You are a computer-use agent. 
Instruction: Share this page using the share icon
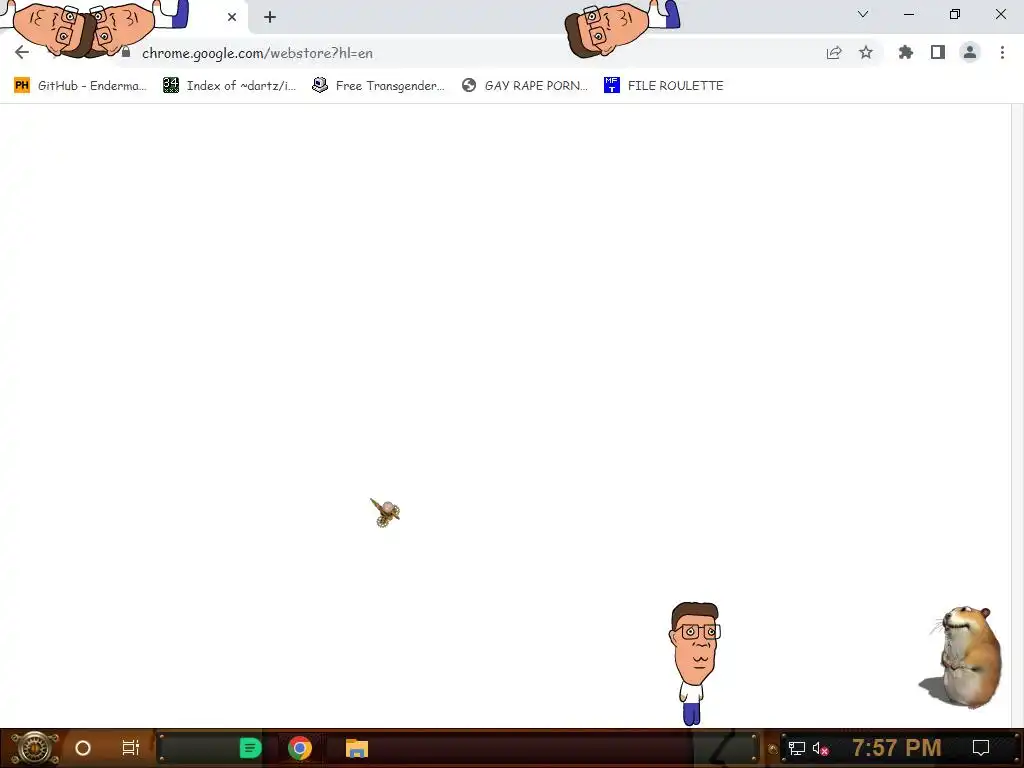point(834,53)
